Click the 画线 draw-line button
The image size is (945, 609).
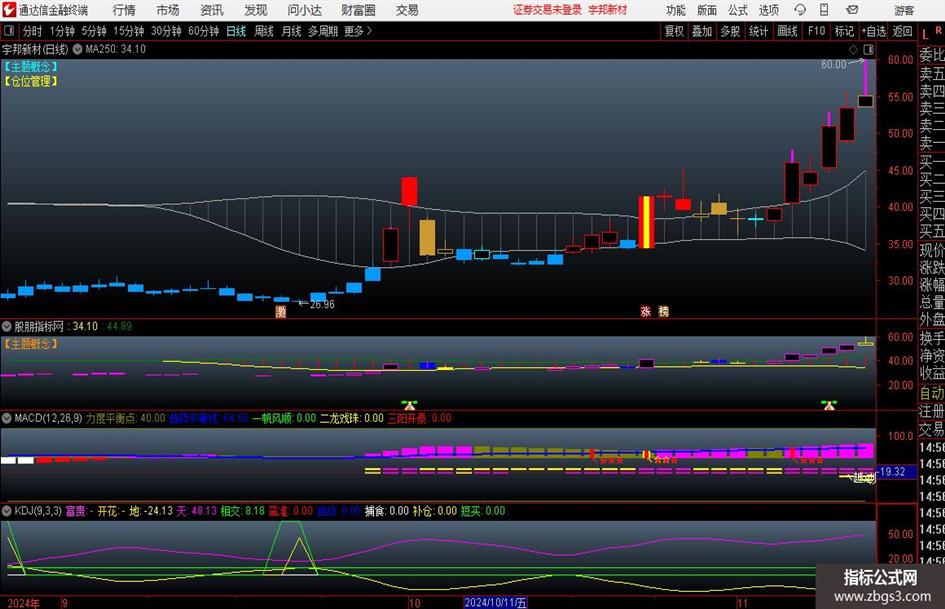tap(787, 31)
